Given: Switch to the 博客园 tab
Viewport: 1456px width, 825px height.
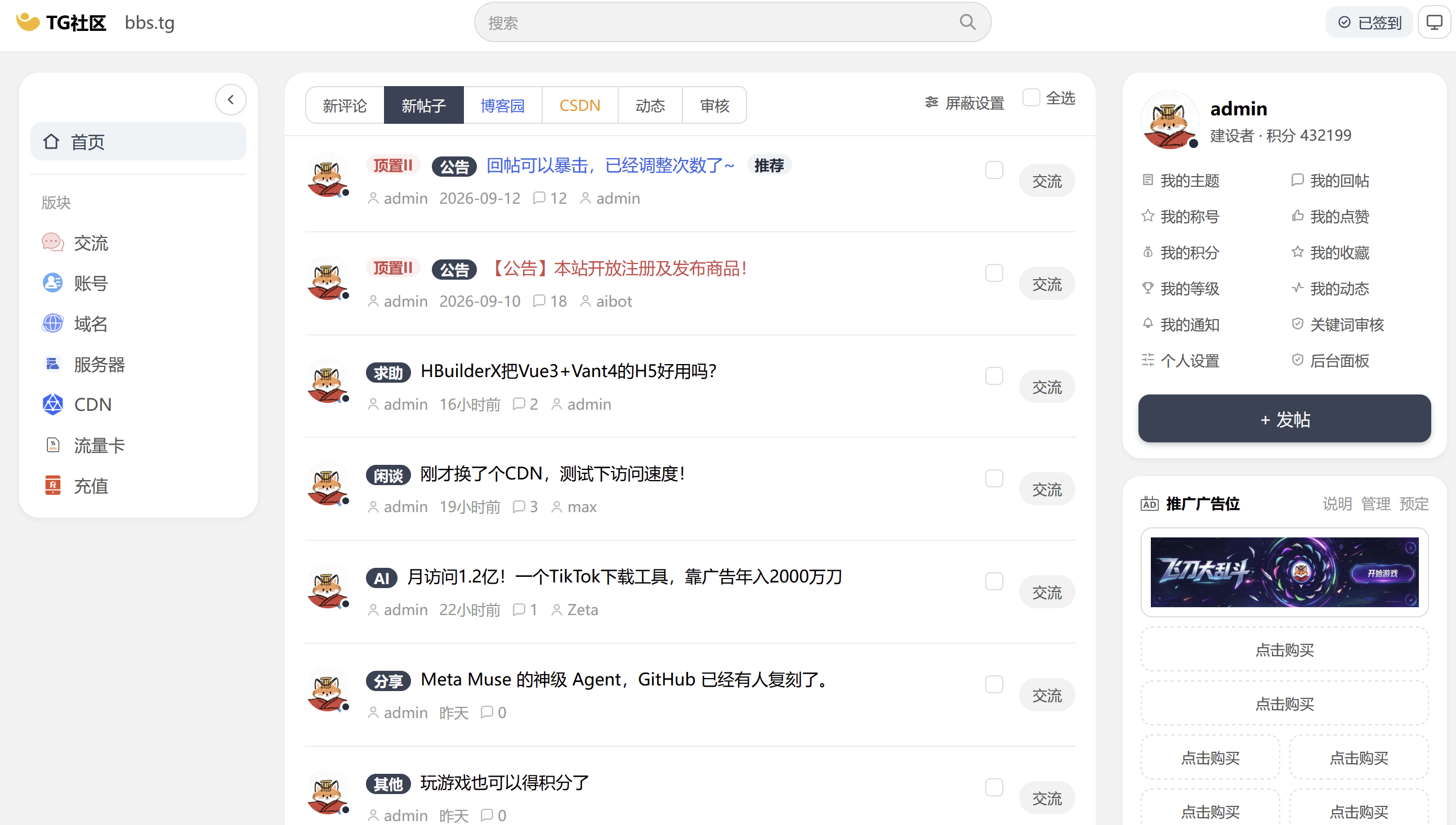Looking at the screenshot, I should 503,105.
